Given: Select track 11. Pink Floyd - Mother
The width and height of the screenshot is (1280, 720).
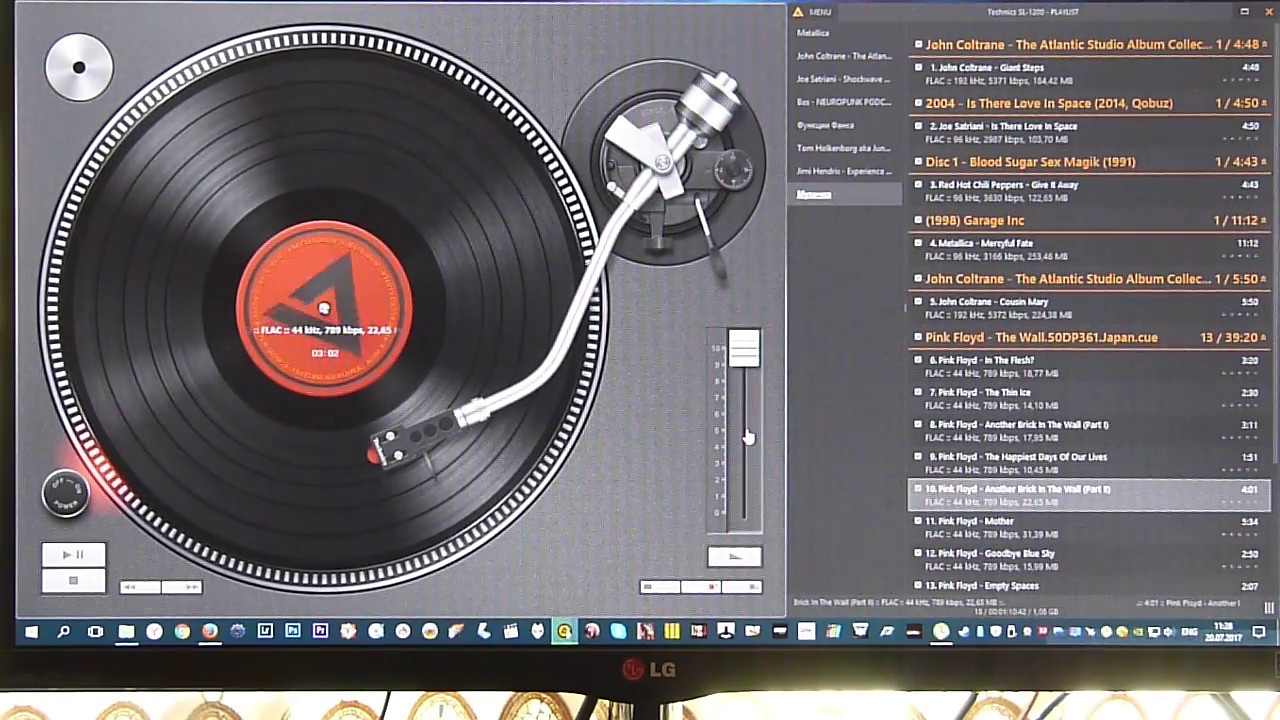Looking at the screenshot, I should click(1089, 527).
